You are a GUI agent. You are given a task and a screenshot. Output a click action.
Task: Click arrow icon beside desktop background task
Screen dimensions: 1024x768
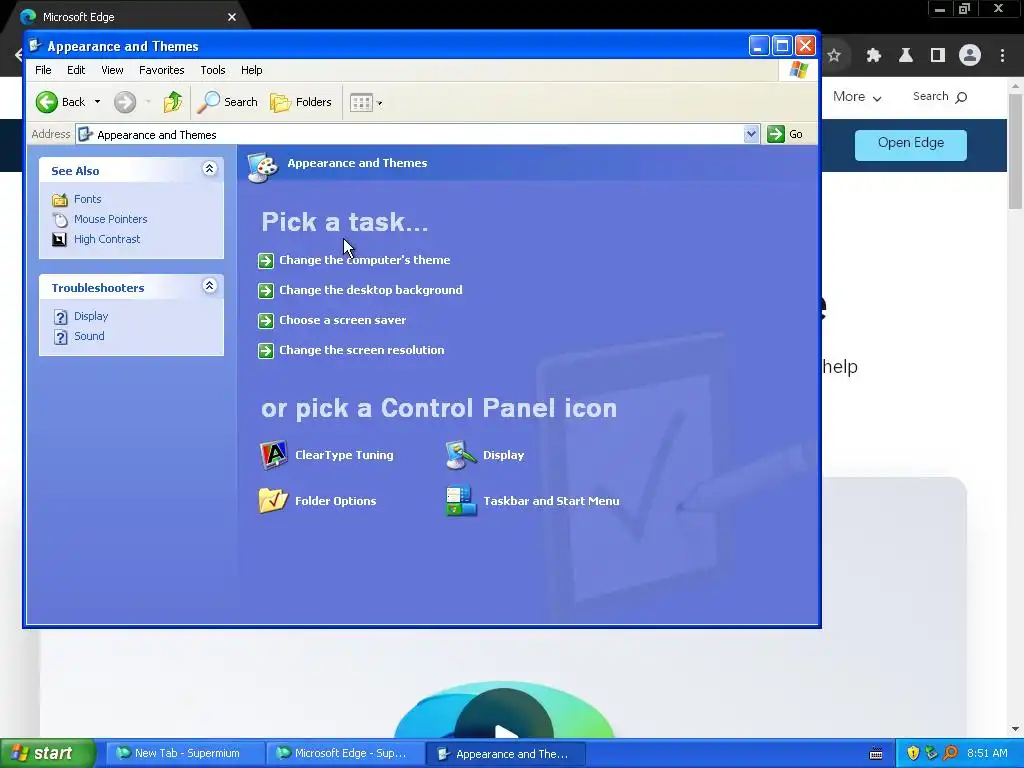coord(266,291)
